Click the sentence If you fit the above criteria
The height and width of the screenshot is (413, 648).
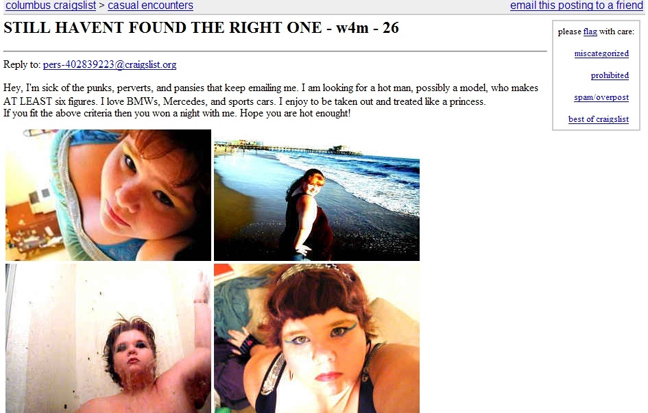(x=177, y=113)
